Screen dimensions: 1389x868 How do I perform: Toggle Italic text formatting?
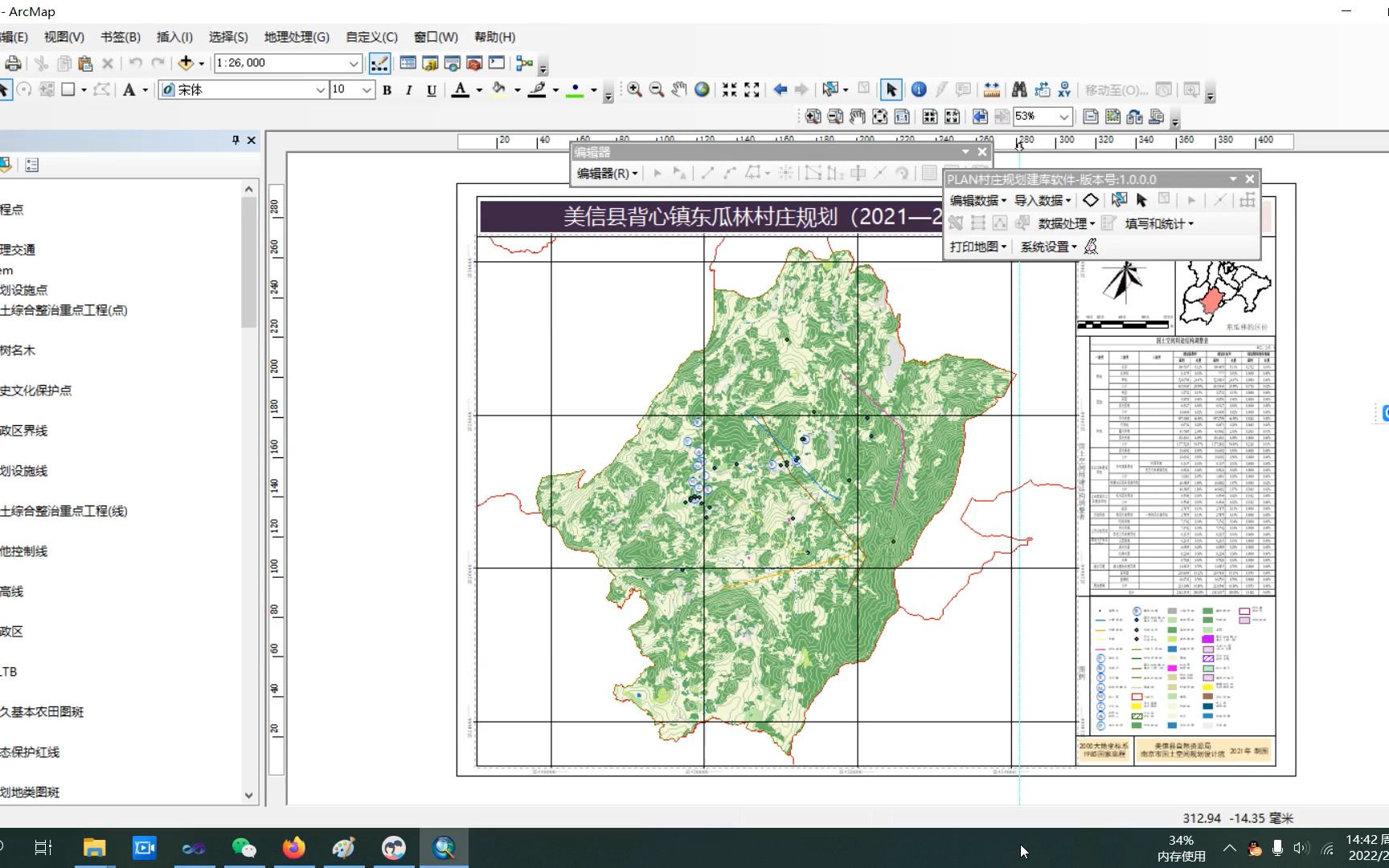408,90
